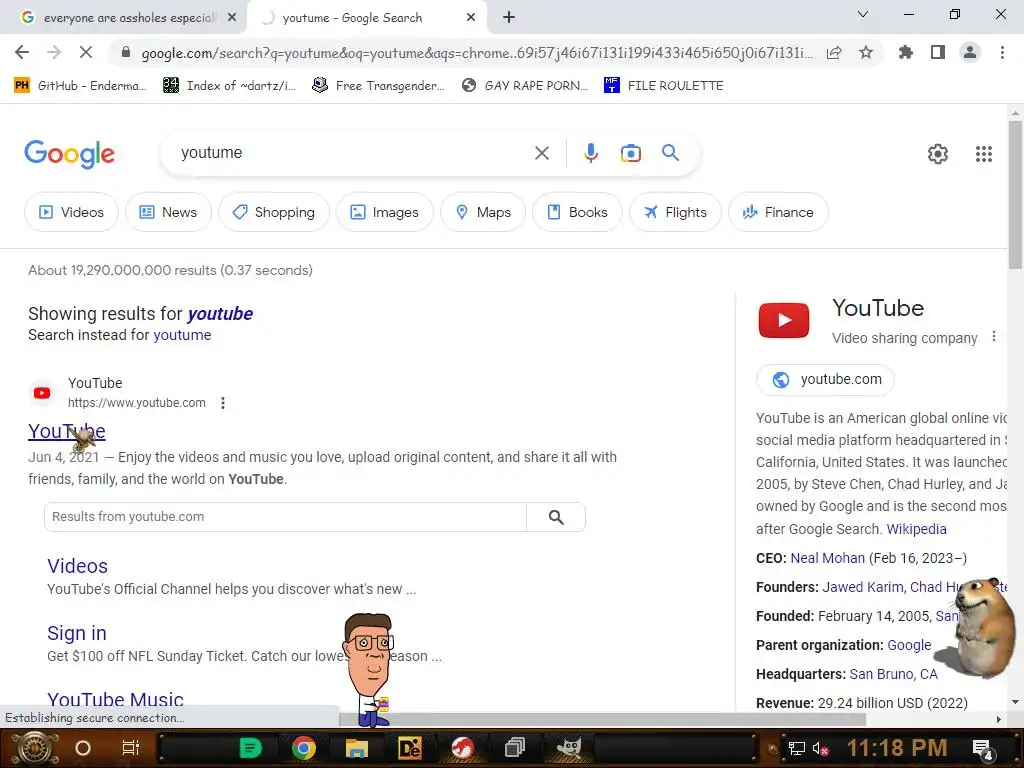Open the YouTube Music sitelink
The image size is (1024, 768).
pyautogui.click(x=115, y=699)
